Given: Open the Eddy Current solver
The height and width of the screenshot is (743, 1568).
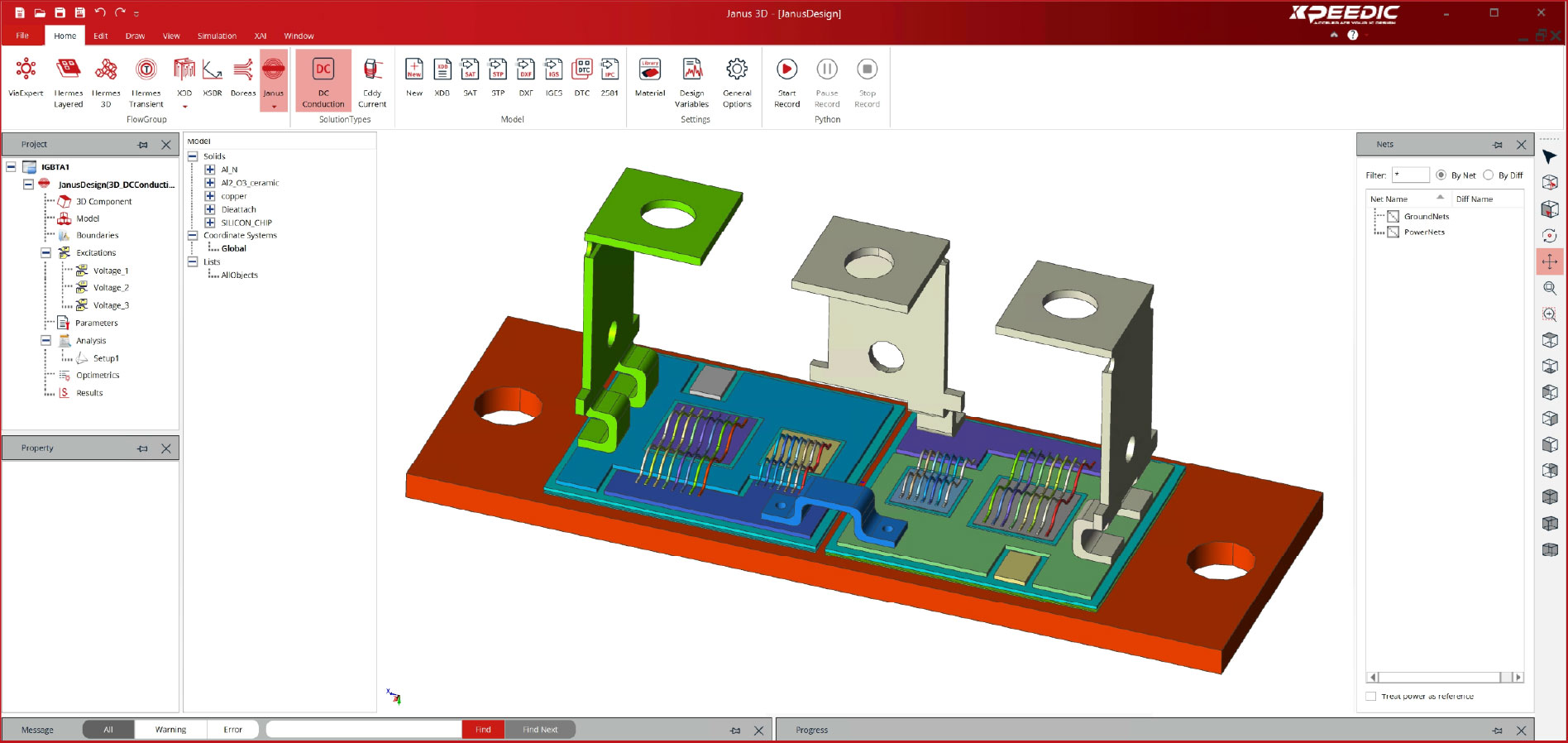Looking at the screenshot, I should pyautogui.click(x=372, y=81).
